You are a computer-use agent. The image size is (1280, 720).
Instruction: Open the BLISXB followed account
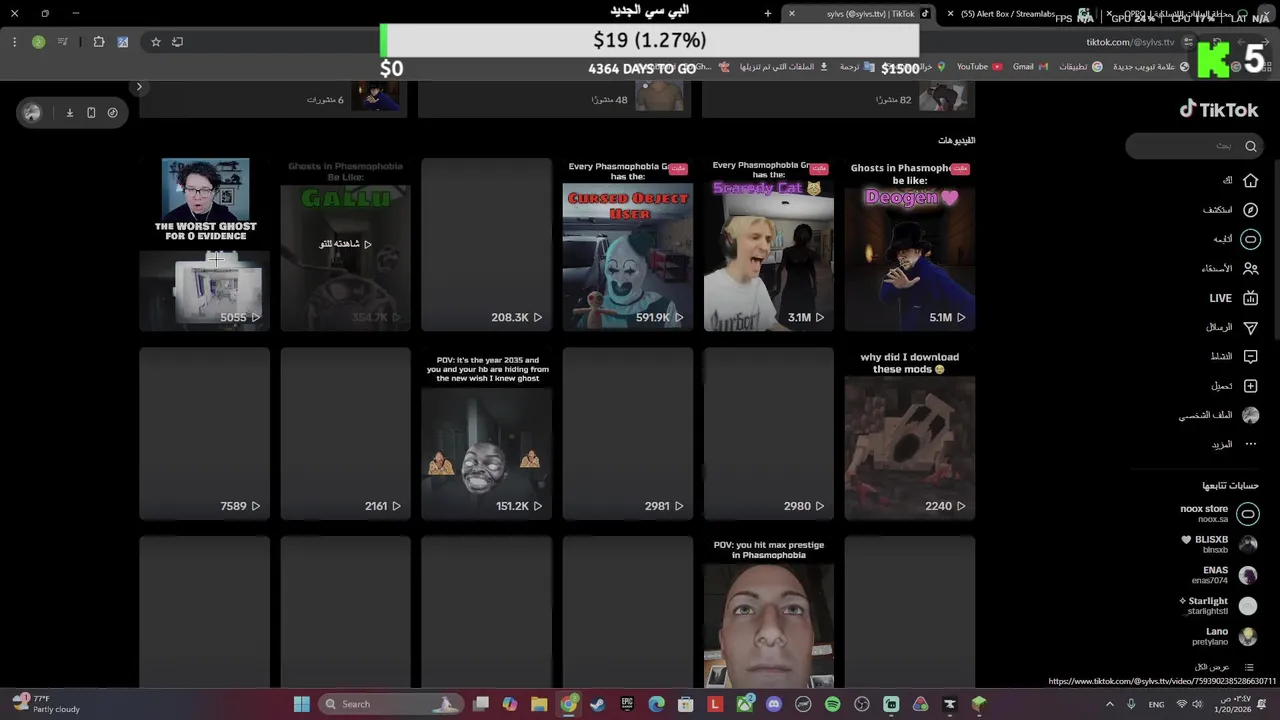tap(1218, 544)
